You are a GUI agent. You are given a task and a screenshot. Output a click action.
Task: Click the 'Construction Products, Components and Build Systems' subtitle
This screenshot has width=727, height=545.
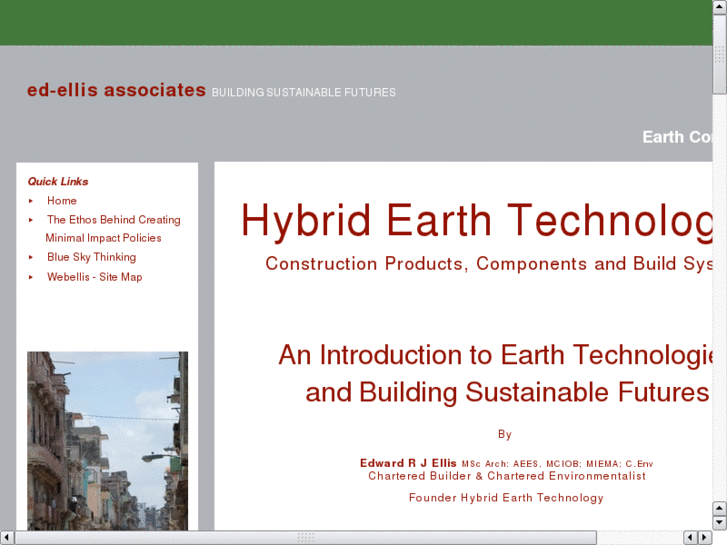tap(489, 263)
